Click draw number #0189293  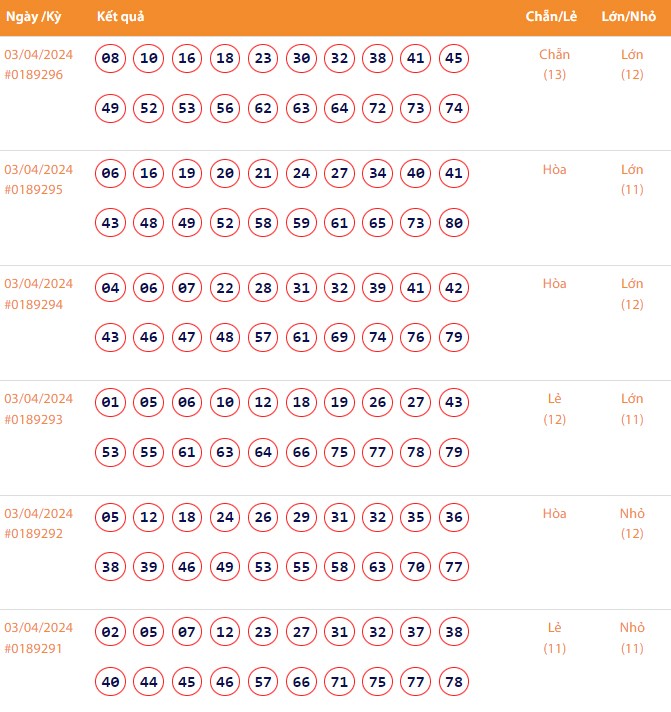coord(34,419)
